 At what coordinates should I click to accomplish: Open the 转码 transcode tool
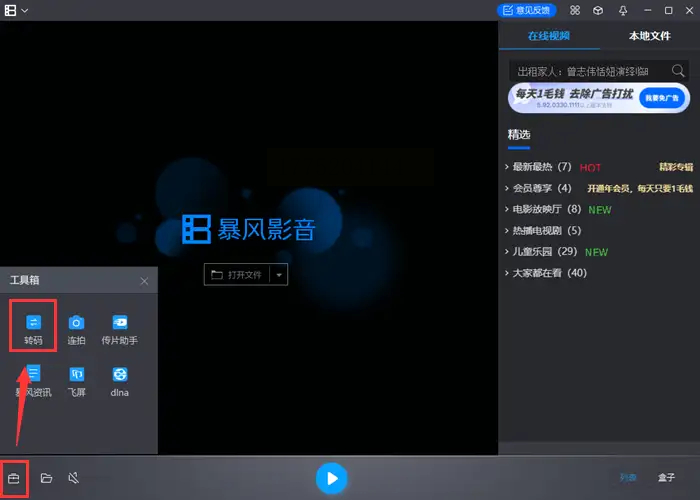[x=33, y=329]
